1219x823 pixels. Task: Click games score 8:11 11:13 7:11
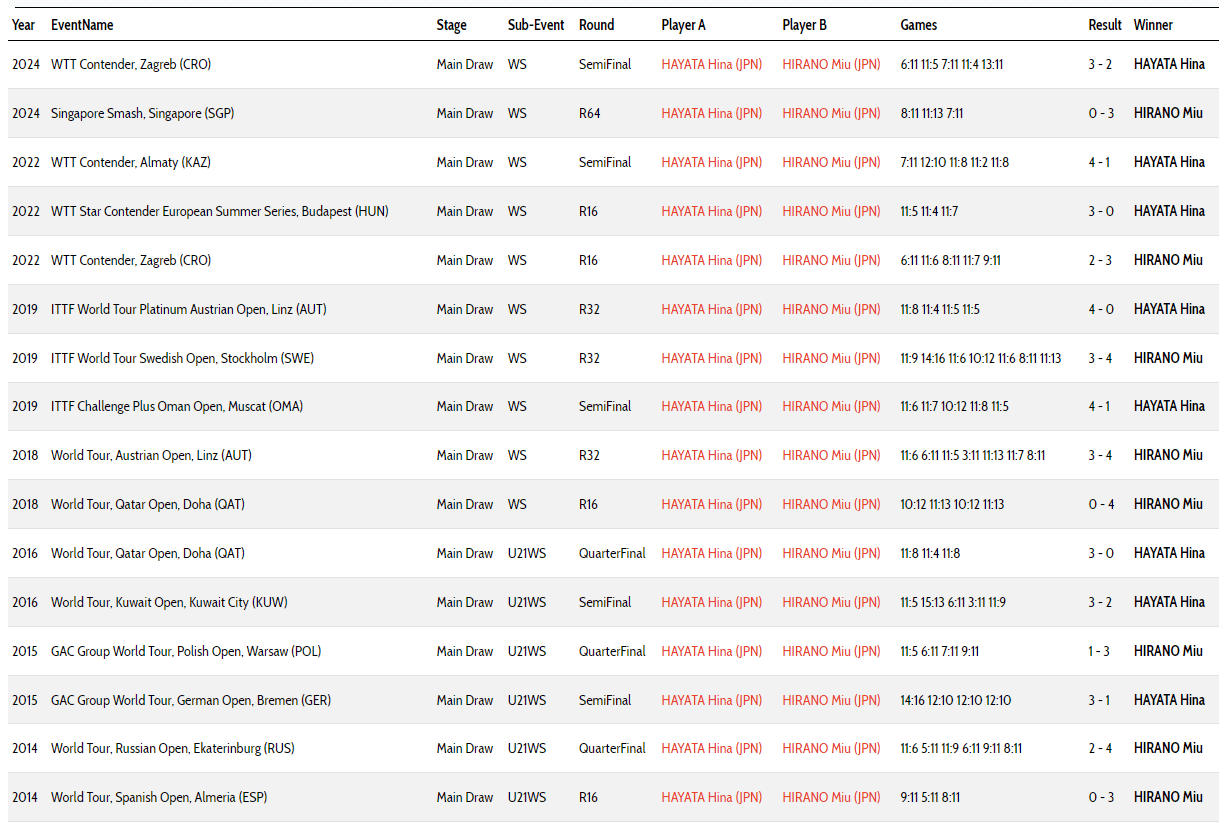pos(932,113)
